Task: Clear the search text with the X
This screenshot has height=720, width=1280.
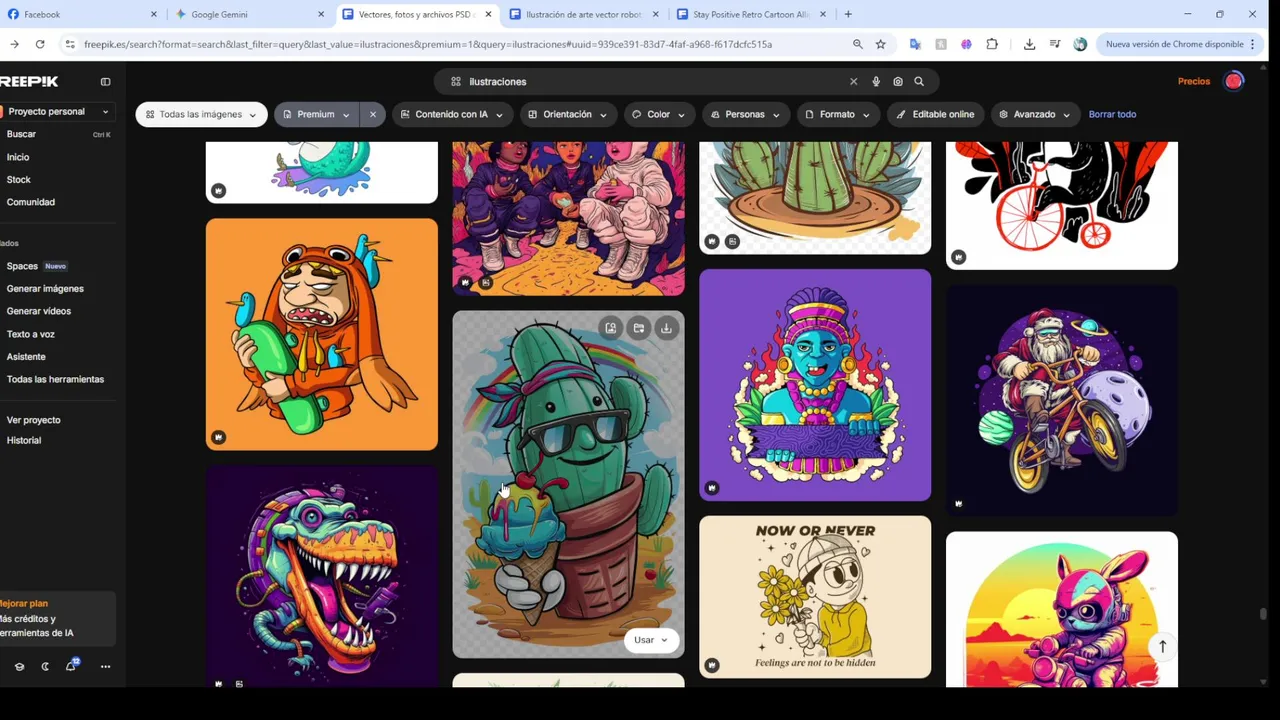Action: pyautogui.click(x=853, y=82)
